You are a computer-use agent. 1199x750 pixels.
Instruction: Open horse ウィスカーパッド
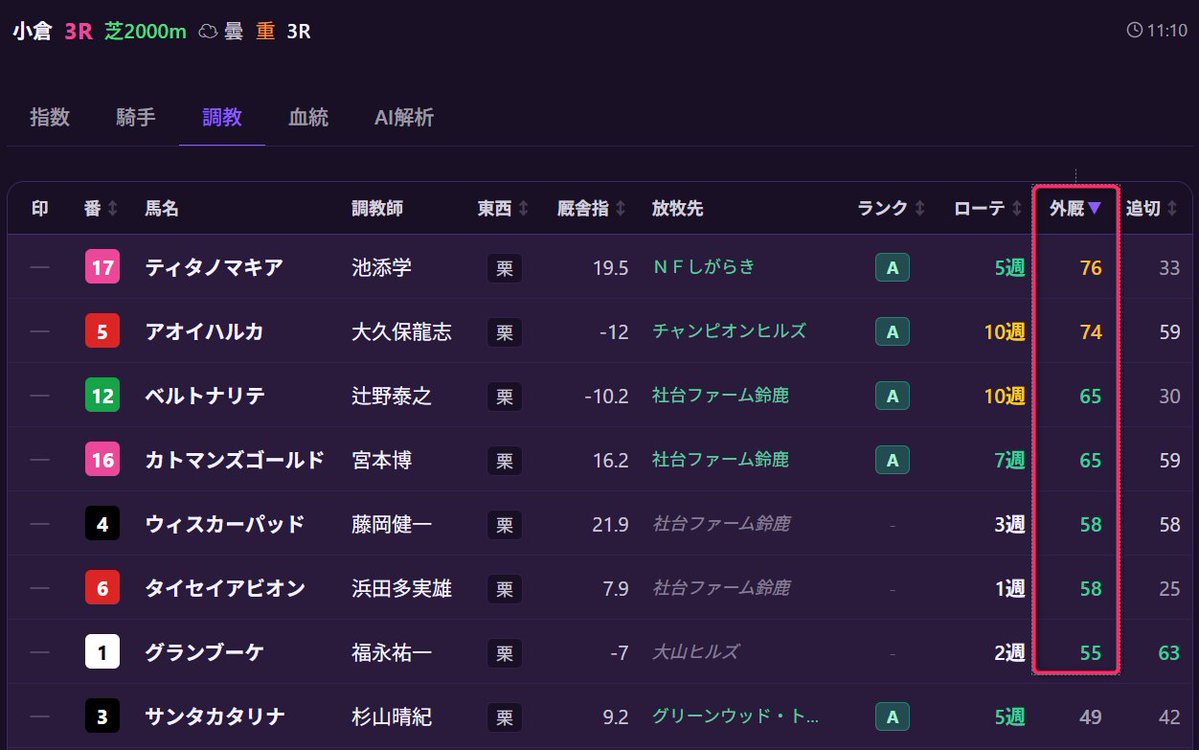tap(225, 524)
